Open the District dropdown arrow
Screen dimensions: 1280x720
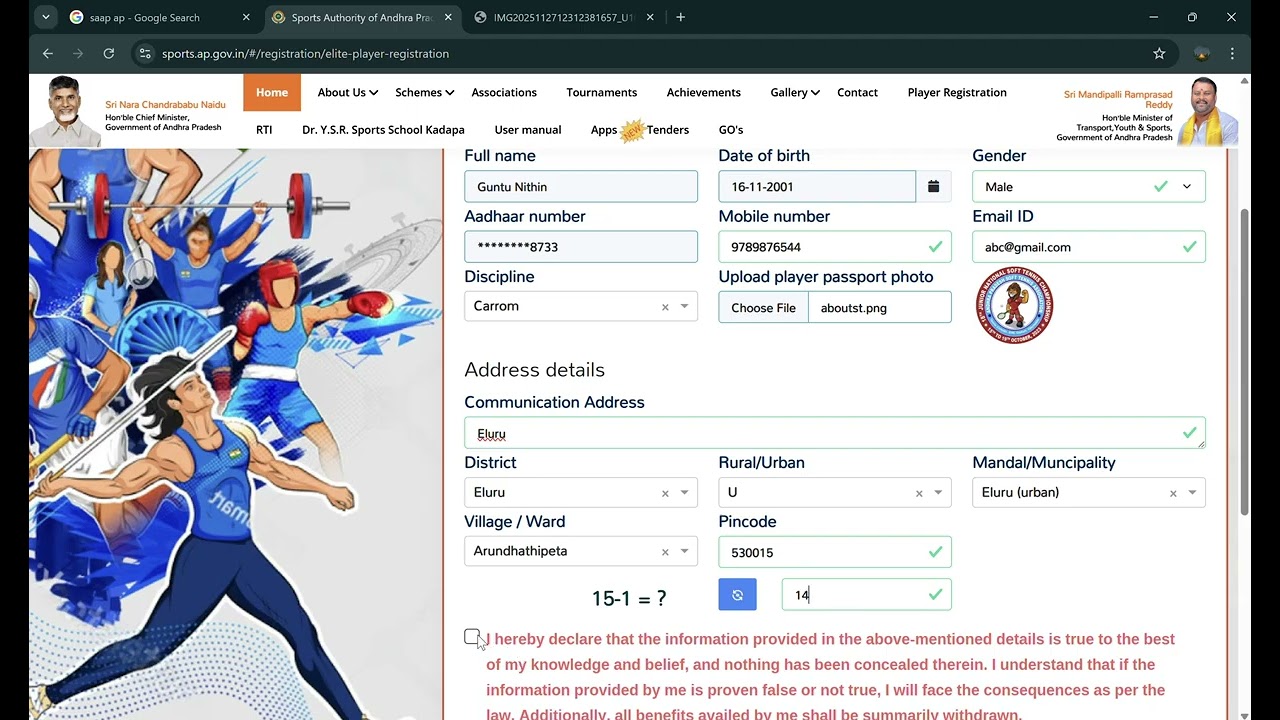tap(685, 493)
